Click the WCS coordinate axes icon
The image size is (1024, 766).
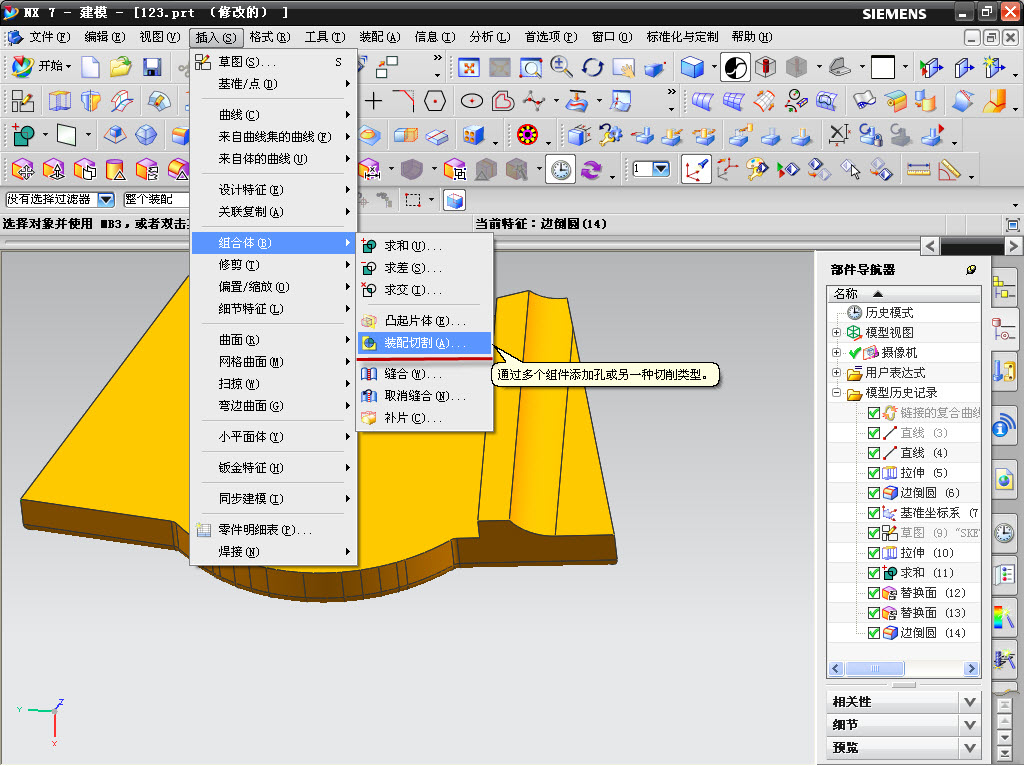(x=696, y=170)
